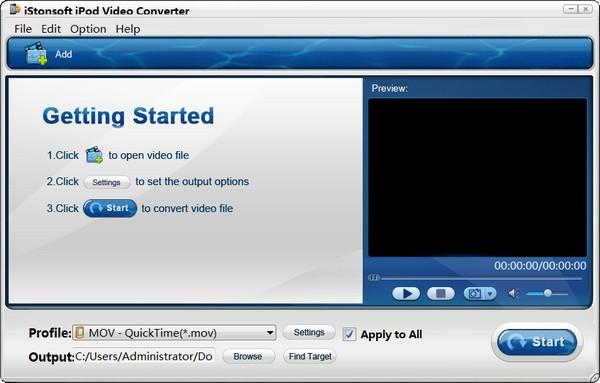The width and height of the screenshot is (600, 383).
Task: Mute audio with the speaker icon
Action: tap(513, 293)
